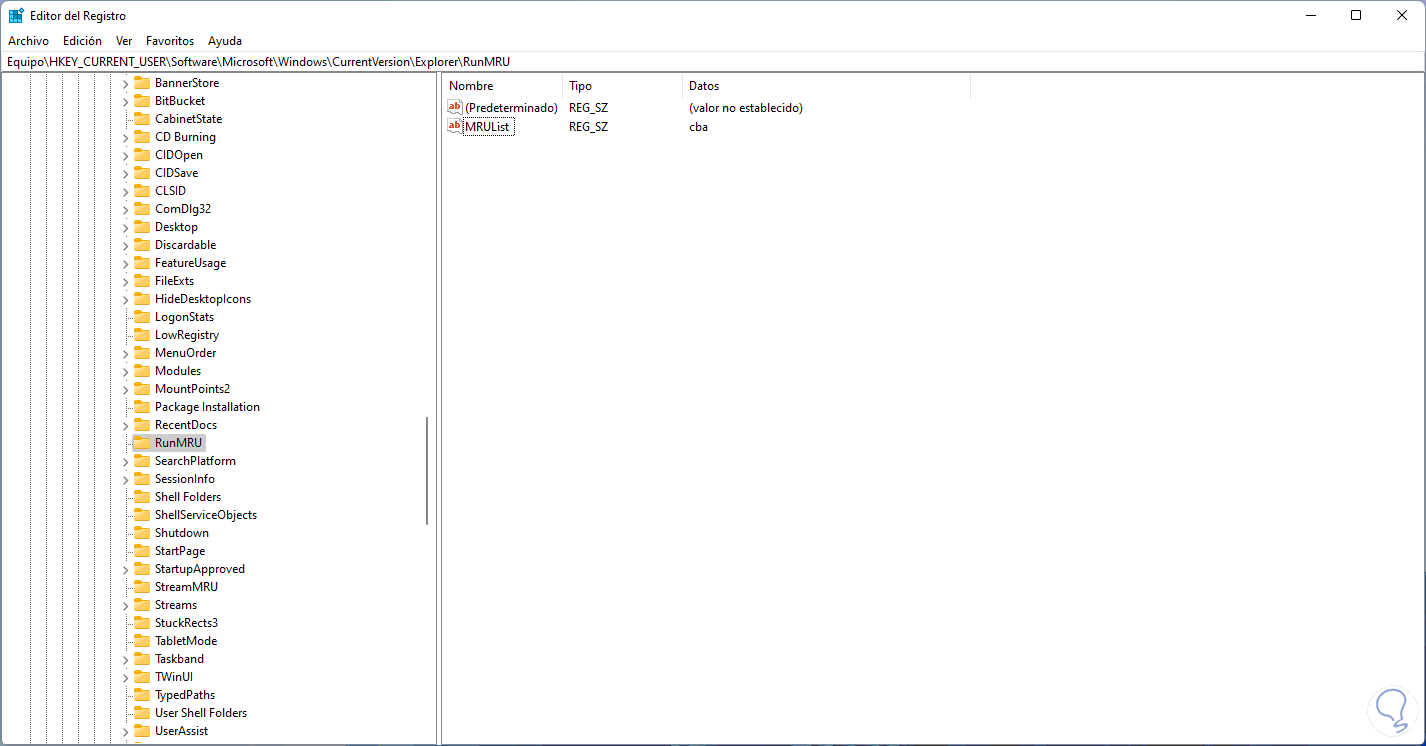This screenshot has height=746, width=1426.
Task: Click the CD Burning folder icon
Action: point(141,137)
